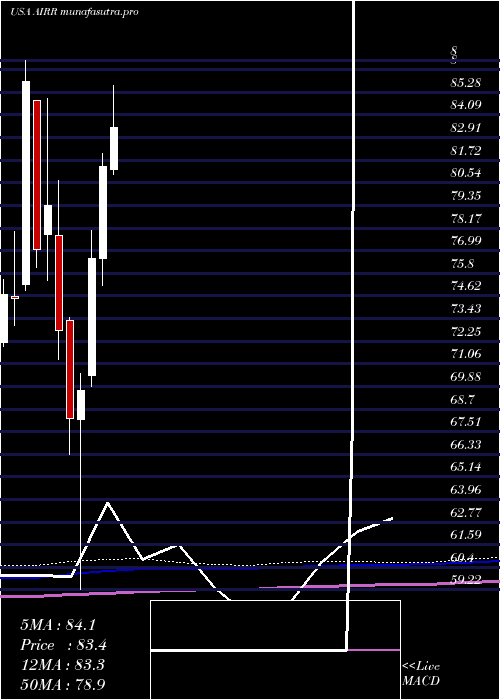Select the rightmost white candlestick near 82.91
This screenshot has height=700, width=500.
point(114,148)
